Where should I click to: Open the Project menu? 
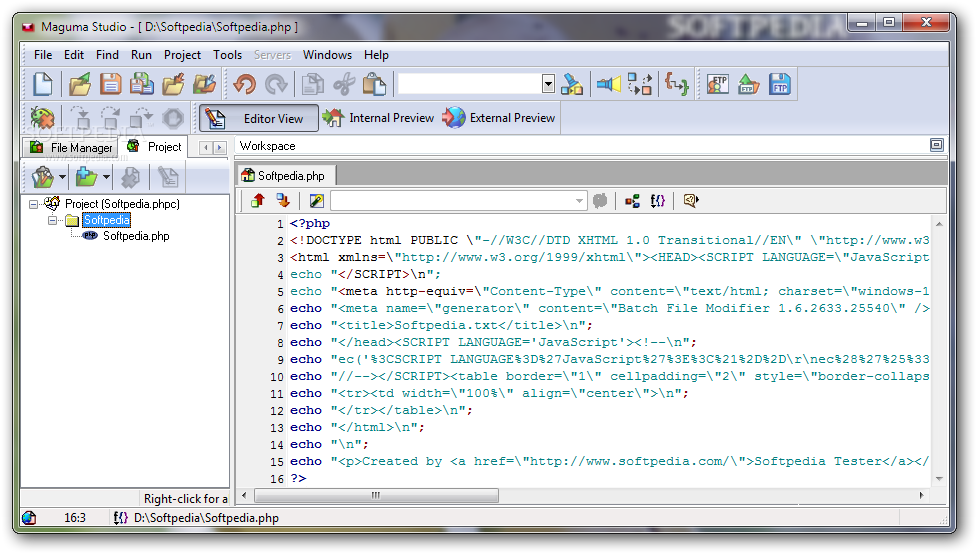(182, 55)
